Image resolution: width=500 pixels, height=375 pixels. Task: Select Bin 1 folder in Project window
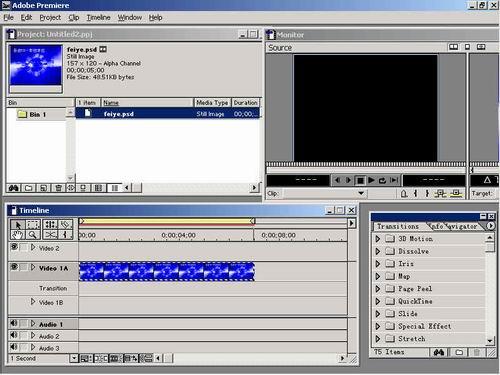[32, 114]
